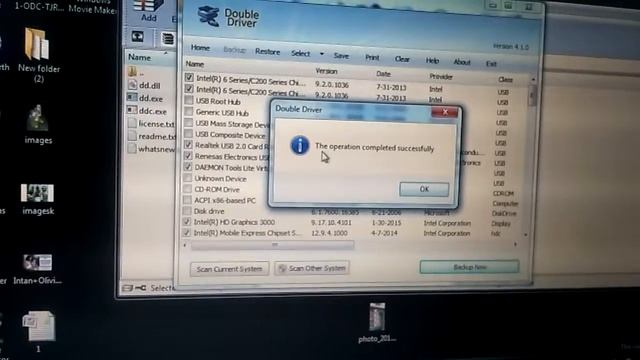Click the driver list right scroll arrow

click(x=516, y=244)
